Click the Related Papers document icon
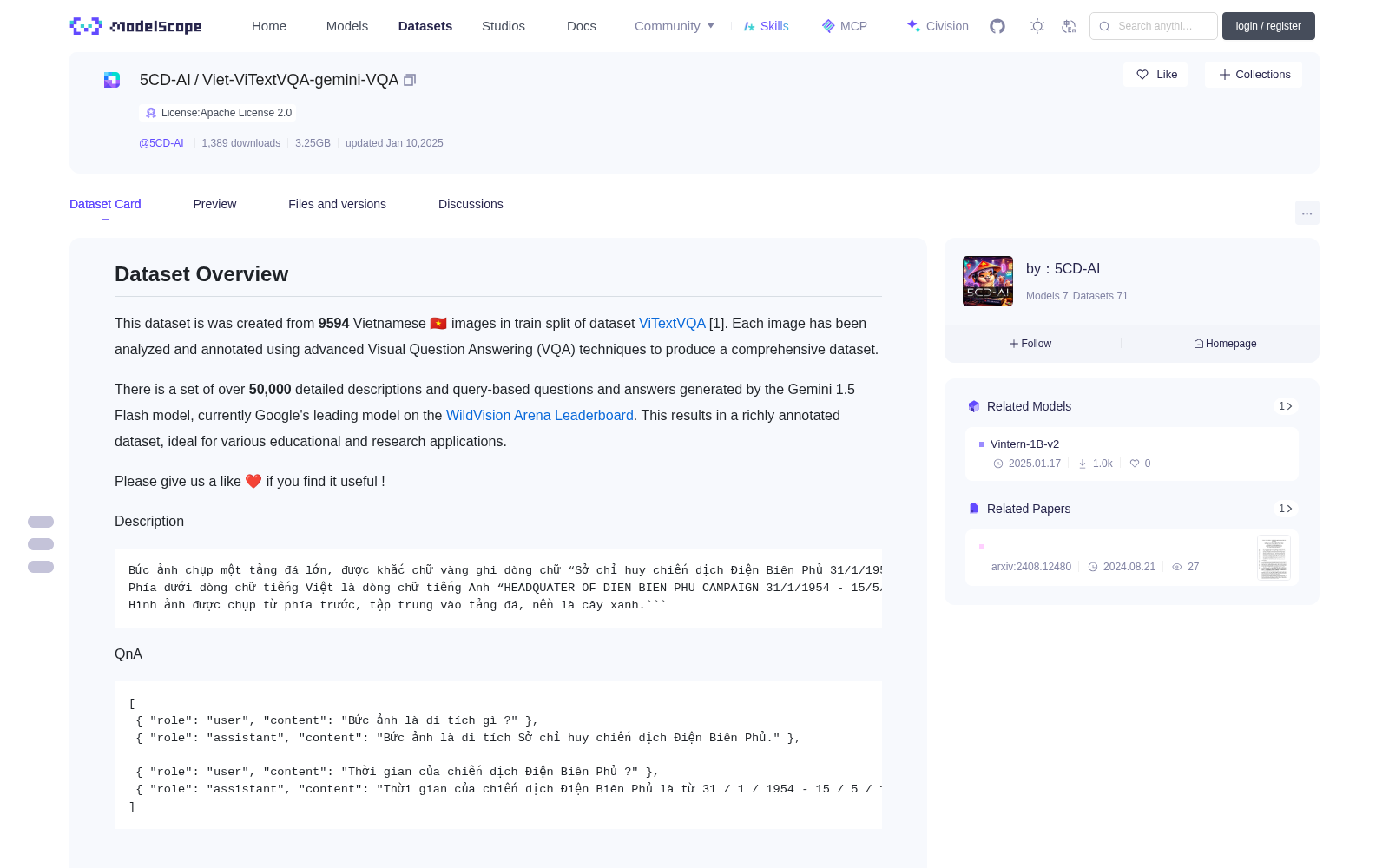The image size is (1389, 868). (974, 509)
